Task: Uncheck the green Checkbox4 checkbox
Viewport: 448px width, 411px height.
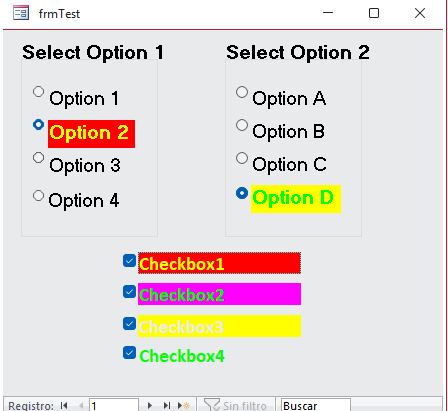Action: coord(129,353)
